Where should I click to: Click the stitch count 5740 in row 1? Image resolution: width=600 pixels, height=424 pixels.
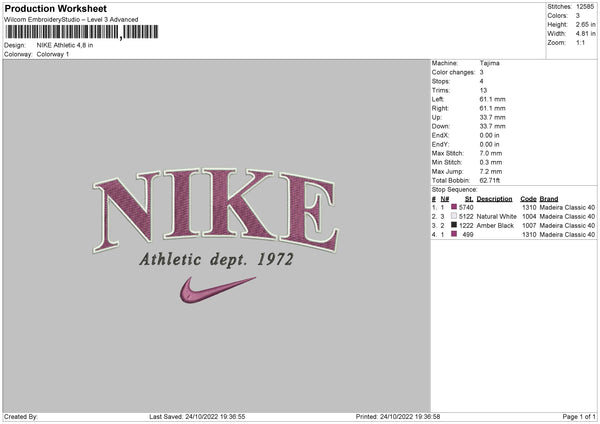466,207
